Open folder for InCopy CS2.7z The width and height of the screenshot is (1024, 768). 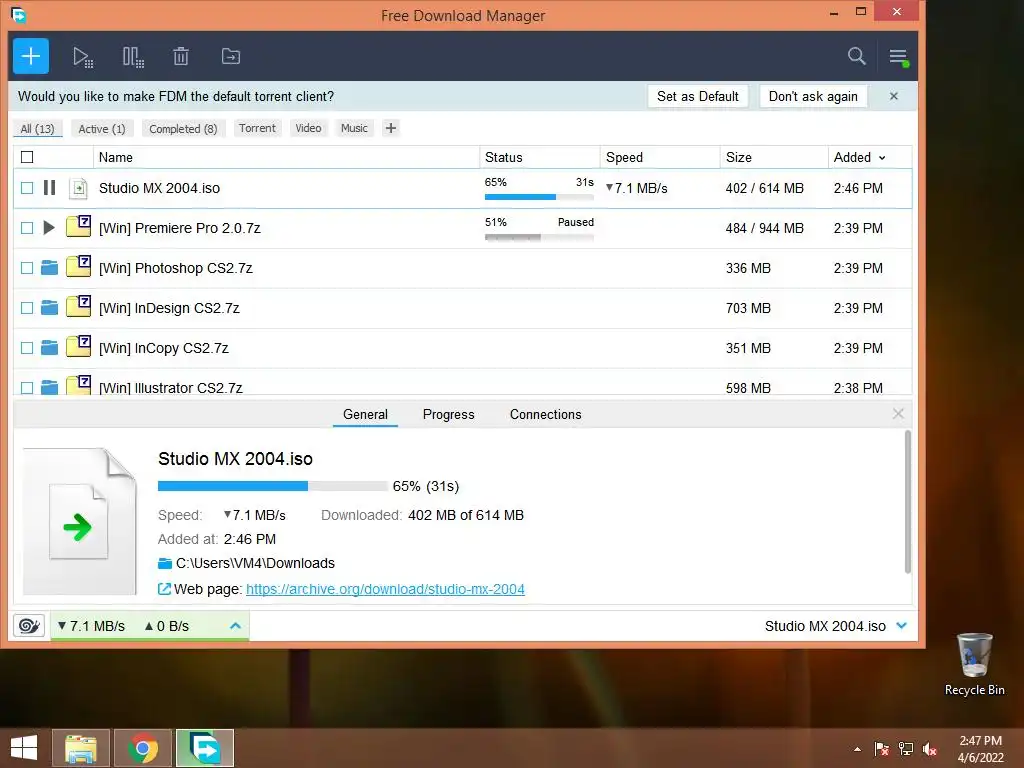[x=50, y=347]
